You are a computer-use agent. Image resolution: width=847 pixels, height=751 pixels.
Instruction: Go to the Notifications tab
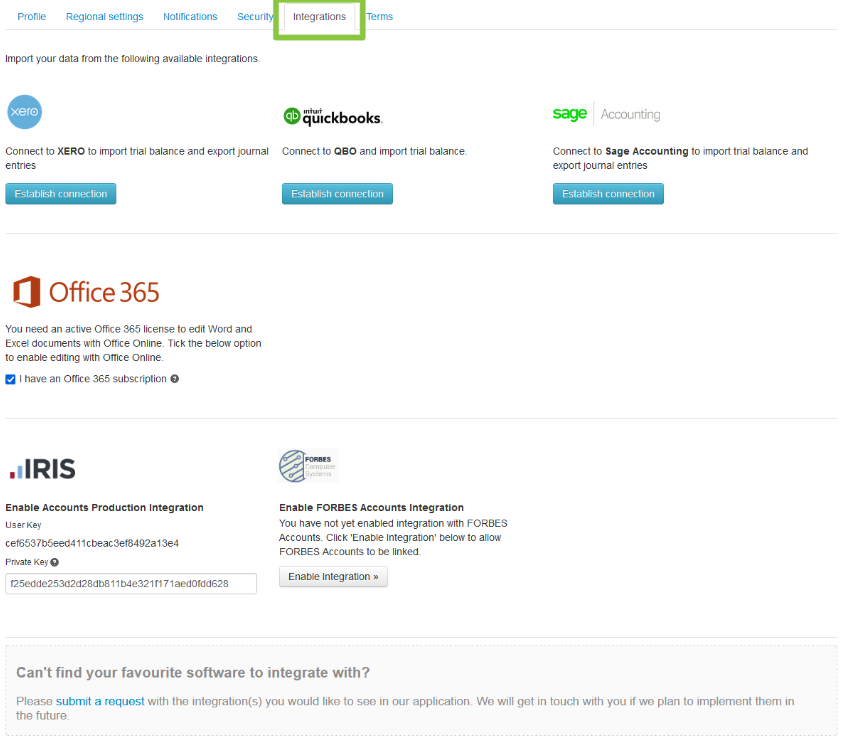click(190, 17)
